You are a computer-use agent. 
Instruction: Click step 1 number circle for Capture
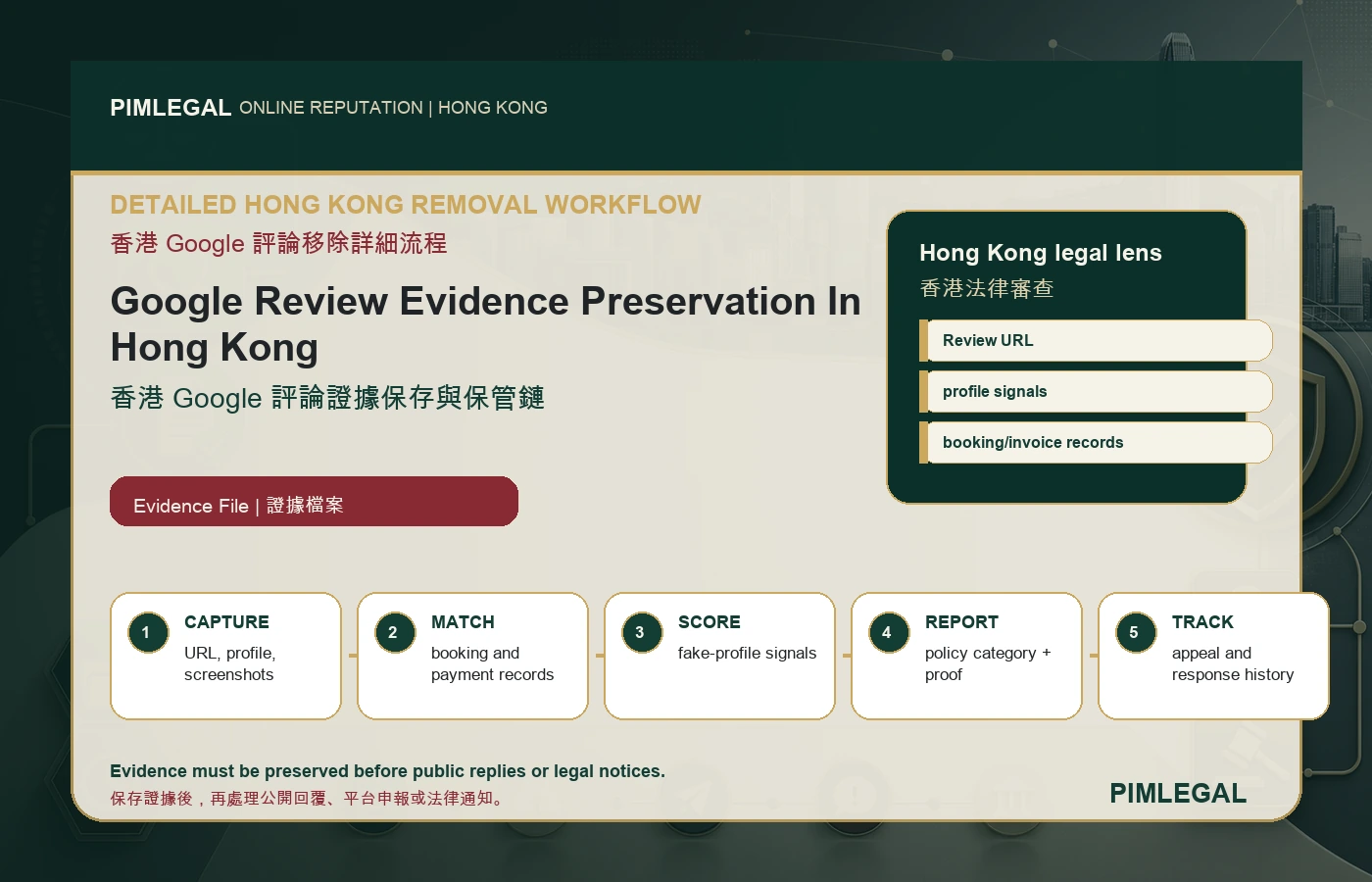[x=148, y=632]
